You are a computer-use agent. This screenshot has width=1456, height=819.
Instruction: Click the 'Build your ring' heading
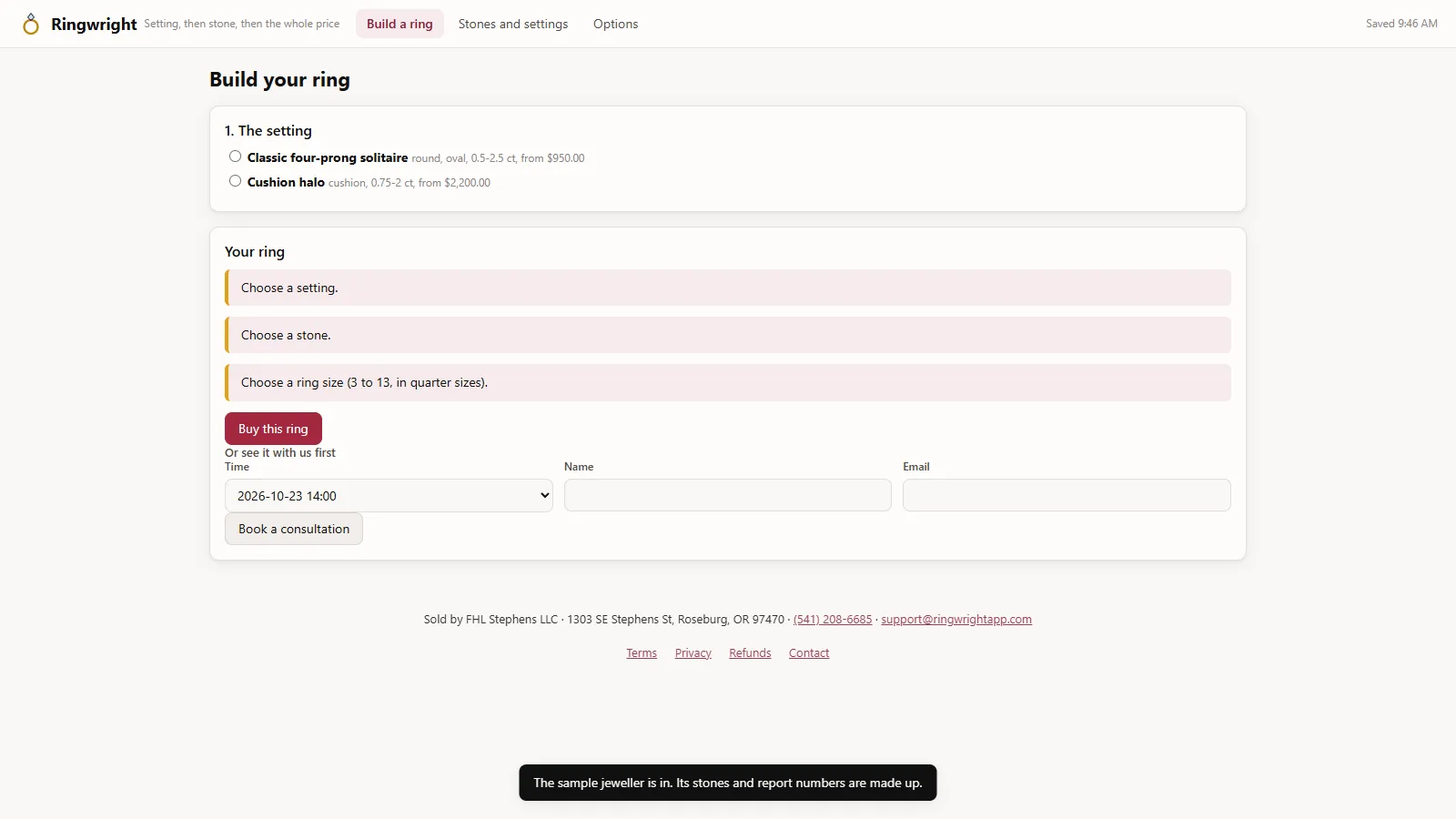(279, 80)
